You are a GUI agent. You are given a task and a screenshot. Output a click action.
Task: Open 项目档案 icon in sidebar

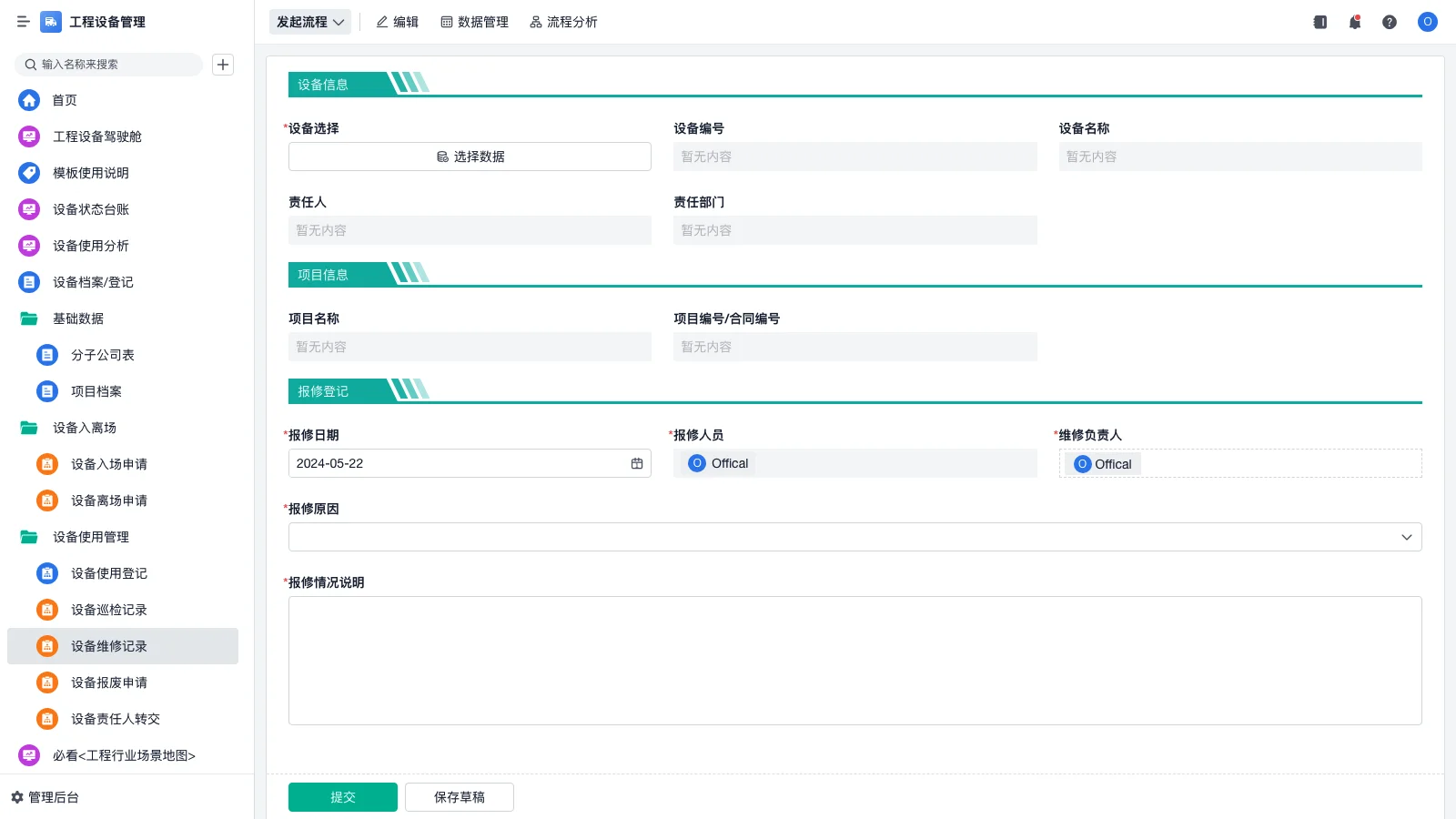click(47, 391)
